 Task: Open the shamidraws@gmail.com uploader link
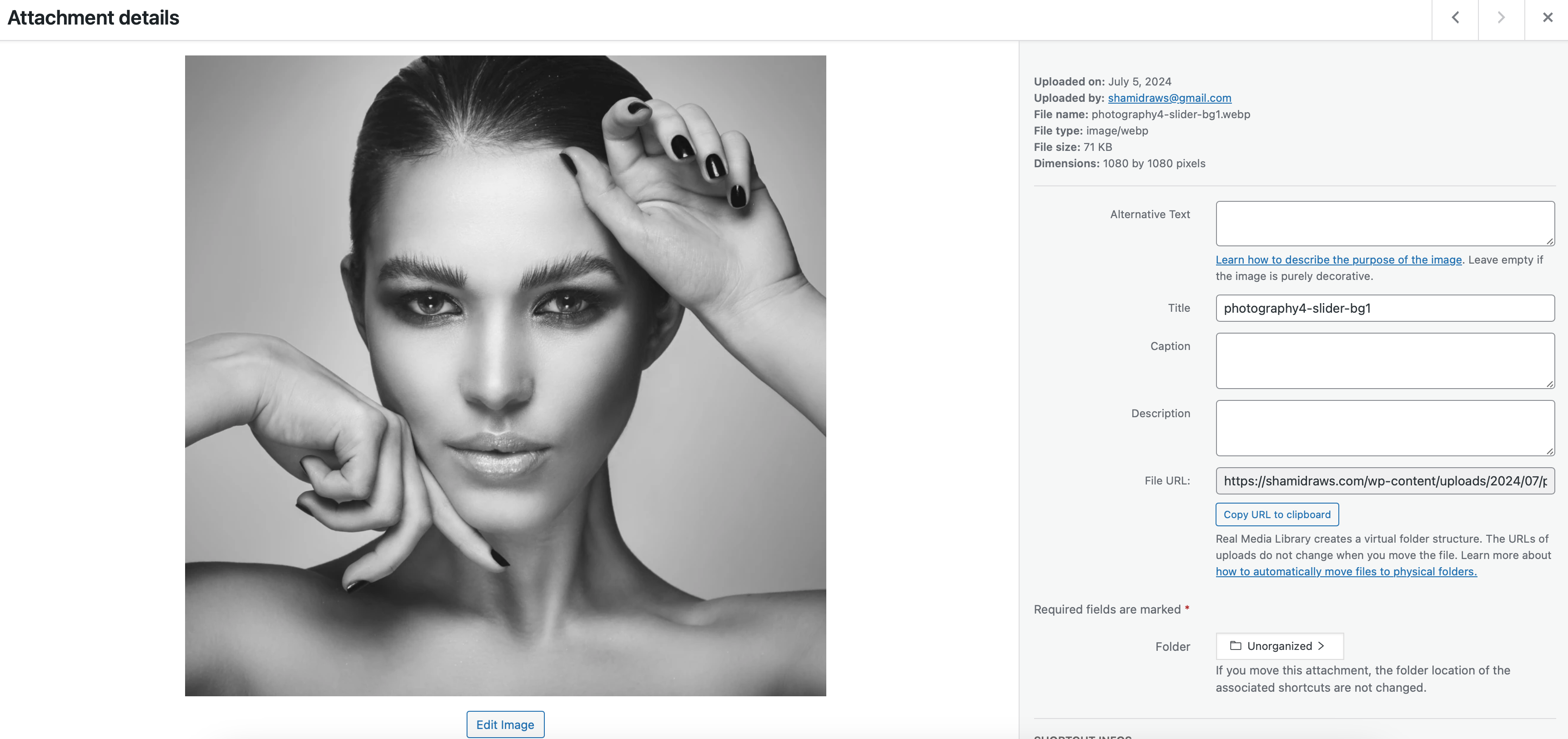[x=1169, y=98]
